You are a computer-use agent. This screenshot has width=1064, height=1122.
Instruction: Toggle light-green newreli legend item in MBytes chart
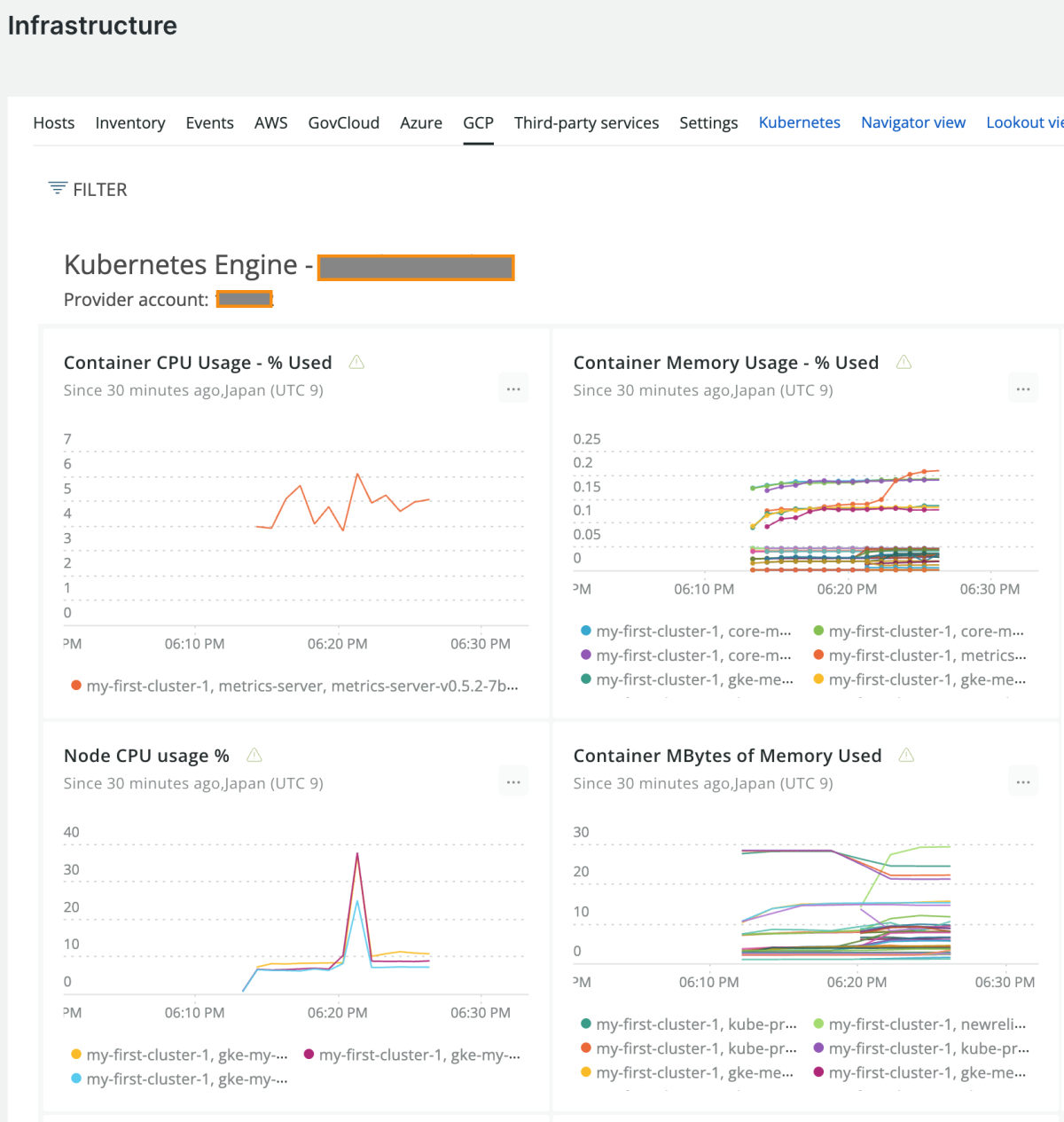pos(927,1024)
